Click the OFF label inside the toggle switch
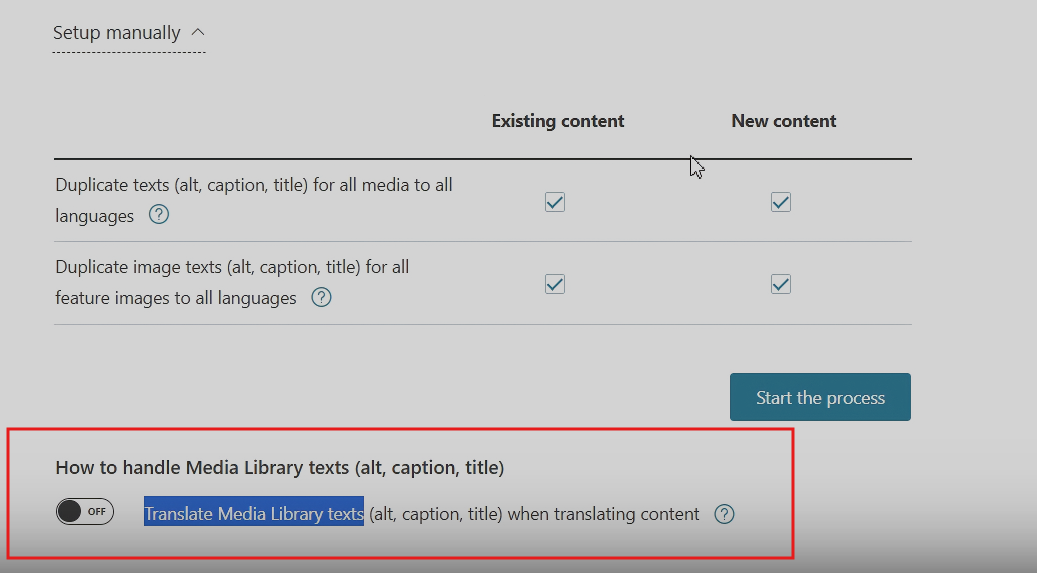1037x573 pixels. pyautogui.click(x=97, y=512)
